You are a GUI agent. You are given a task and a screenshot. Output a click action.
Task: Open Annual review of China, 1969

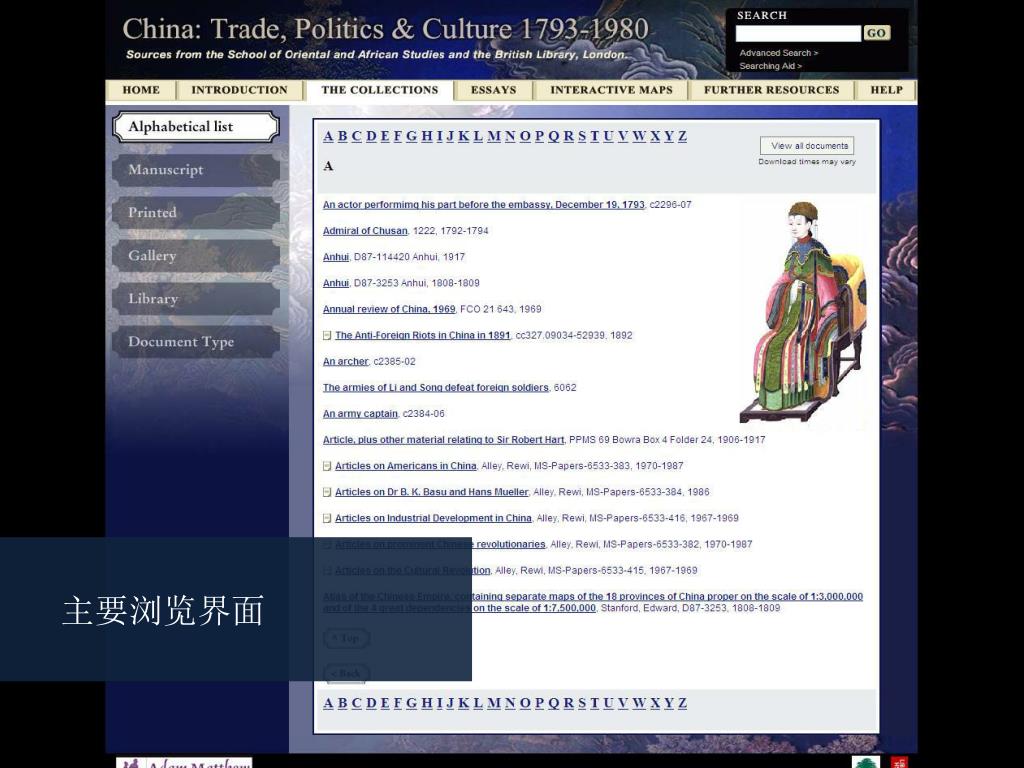coord(389,310)
